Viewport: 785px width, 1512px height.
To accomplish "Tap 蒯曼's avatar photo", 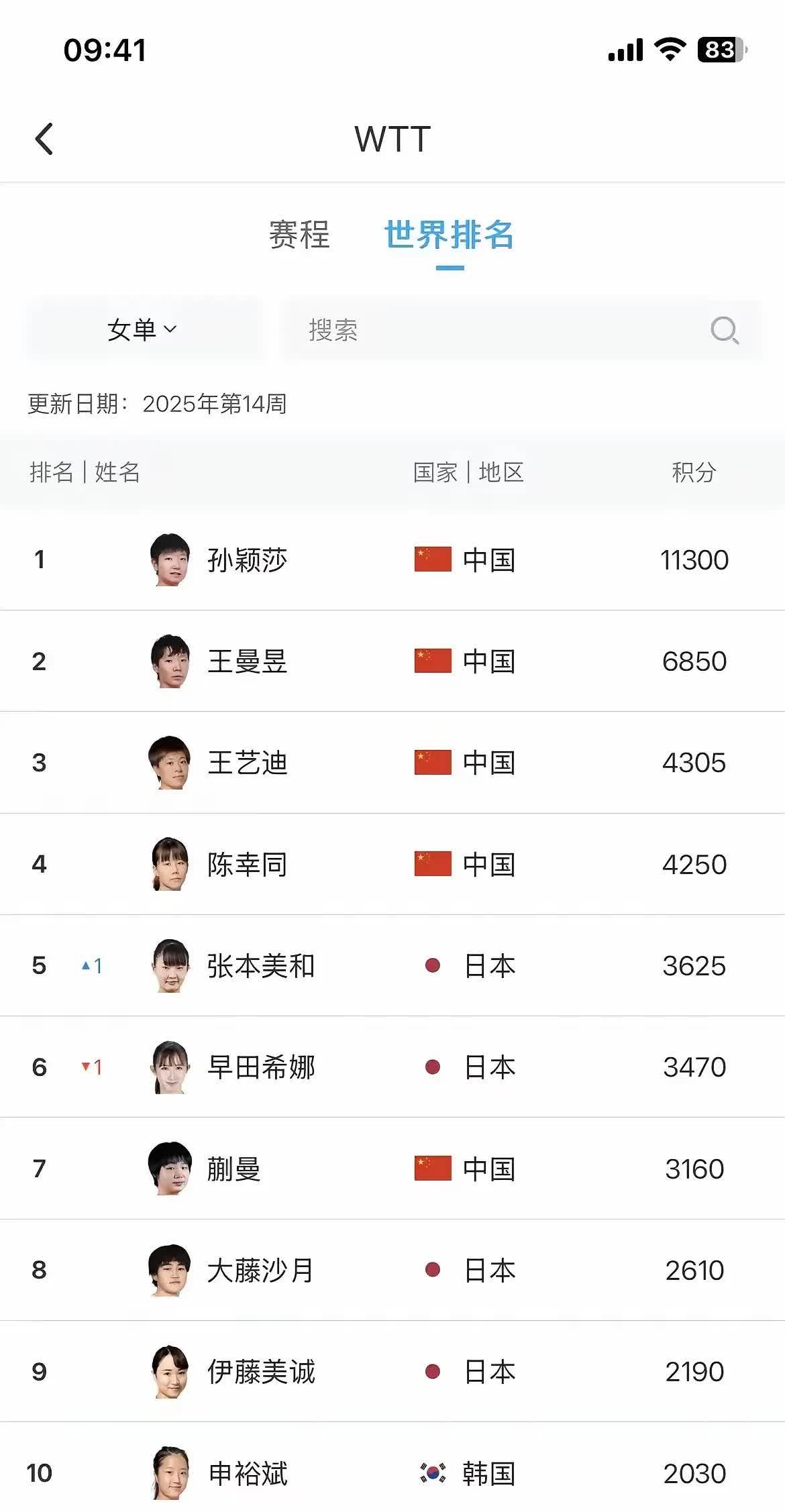I will (170, 1169).
